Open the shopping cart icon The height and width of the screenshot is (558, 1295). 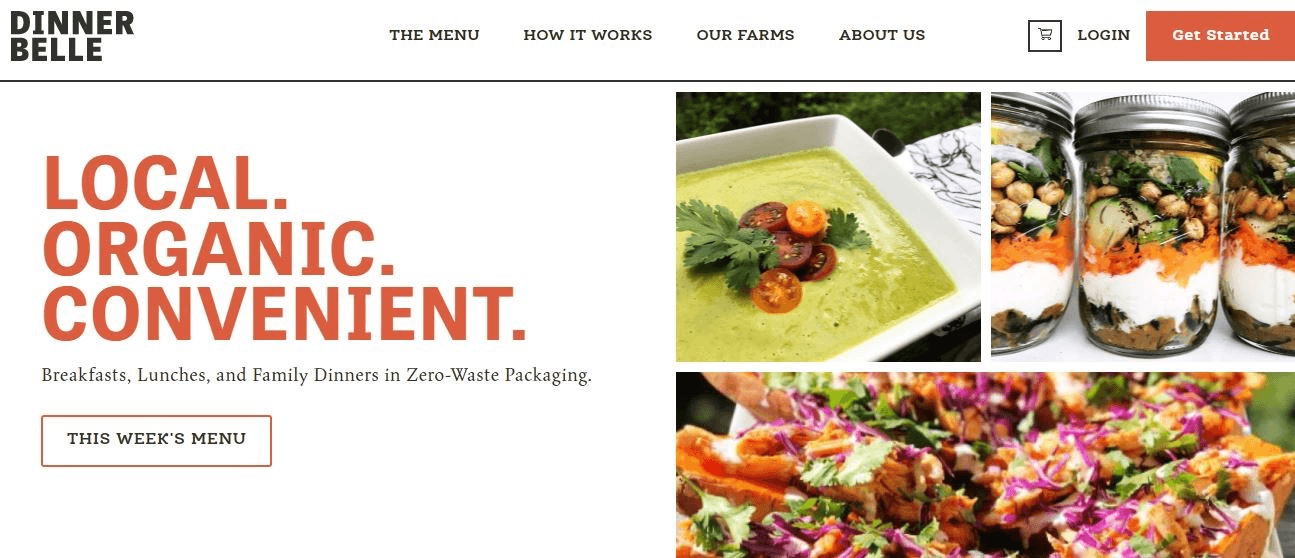(x=1044, y=35)
